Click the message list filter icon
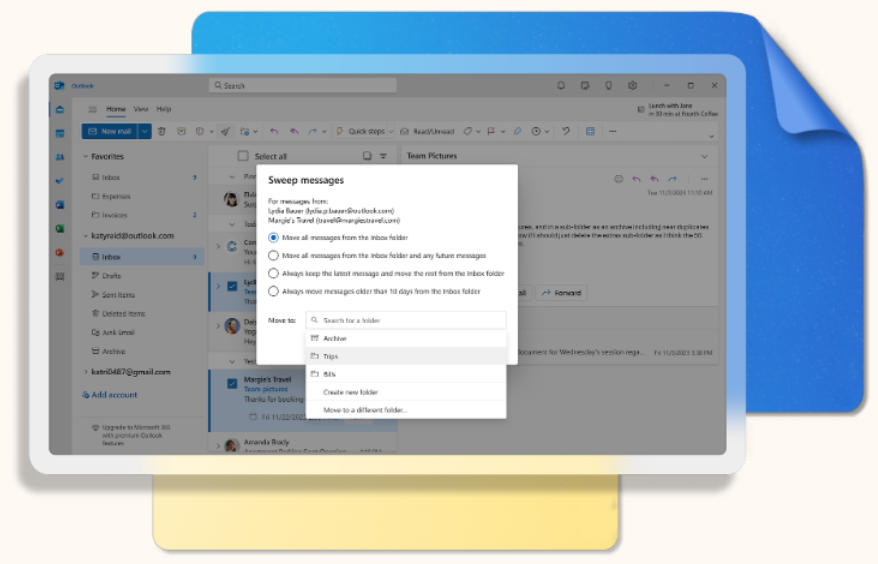 pos(383,156)
